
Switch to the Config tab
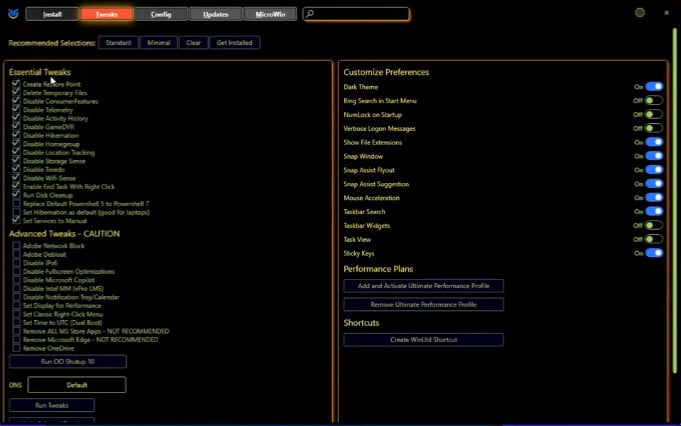161,14
